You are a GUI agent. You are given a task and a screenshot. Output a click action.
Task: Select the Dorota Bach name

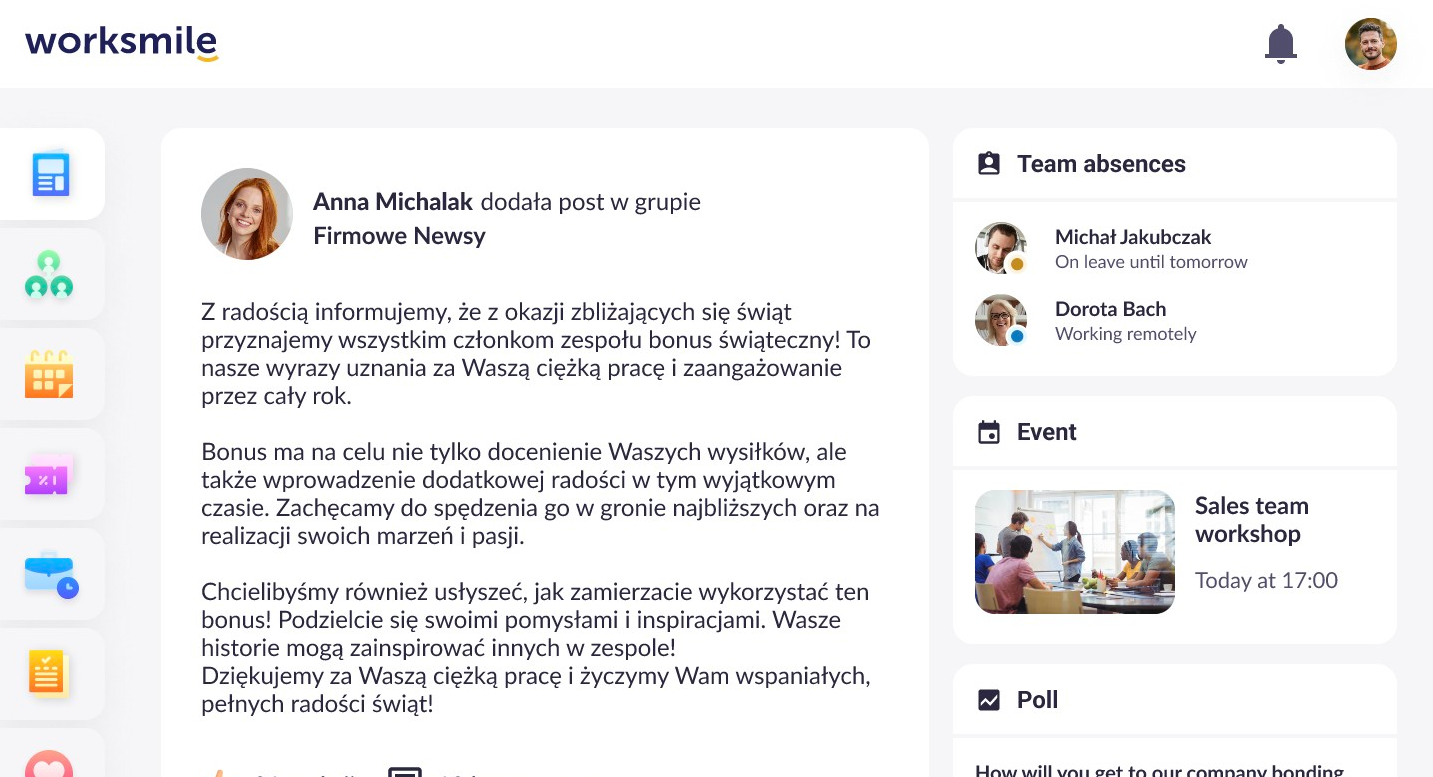[x=1110, y=309]
